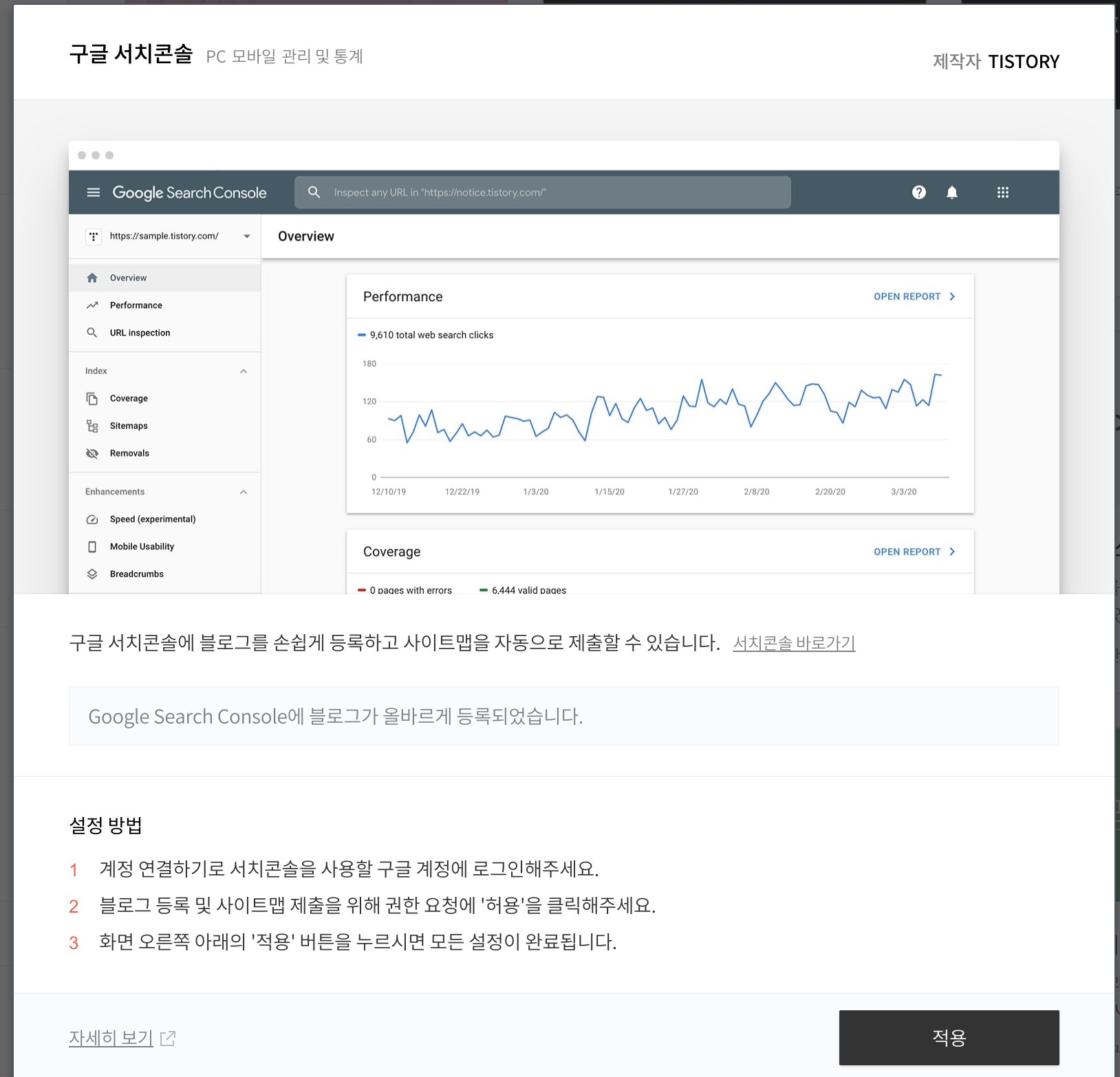Click the URL inspection magnifier icon

[92, 333]
